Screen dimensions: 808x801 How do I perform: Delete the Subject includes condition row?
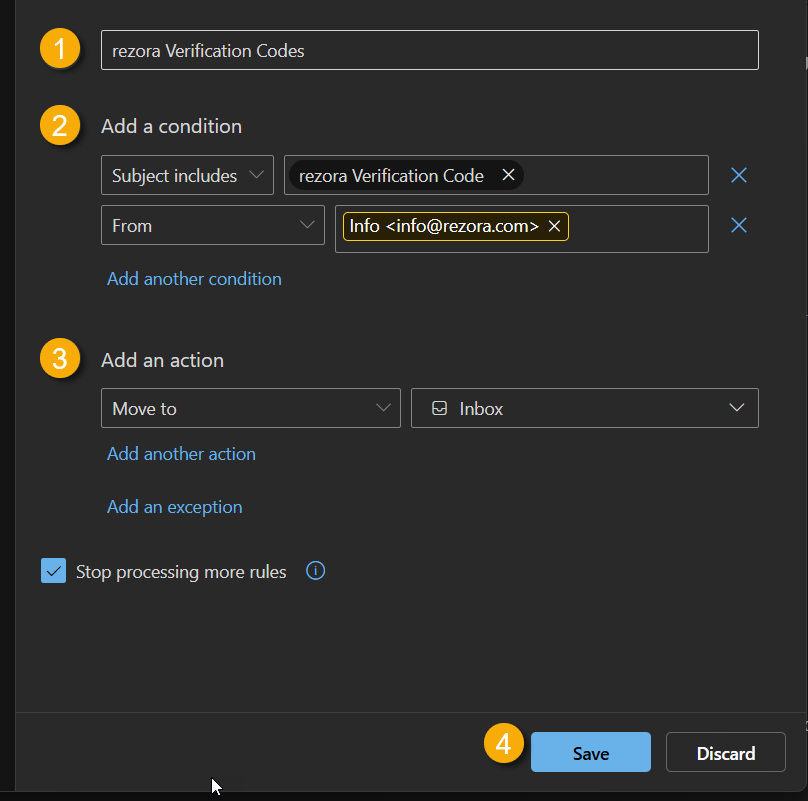coord(738,175)
